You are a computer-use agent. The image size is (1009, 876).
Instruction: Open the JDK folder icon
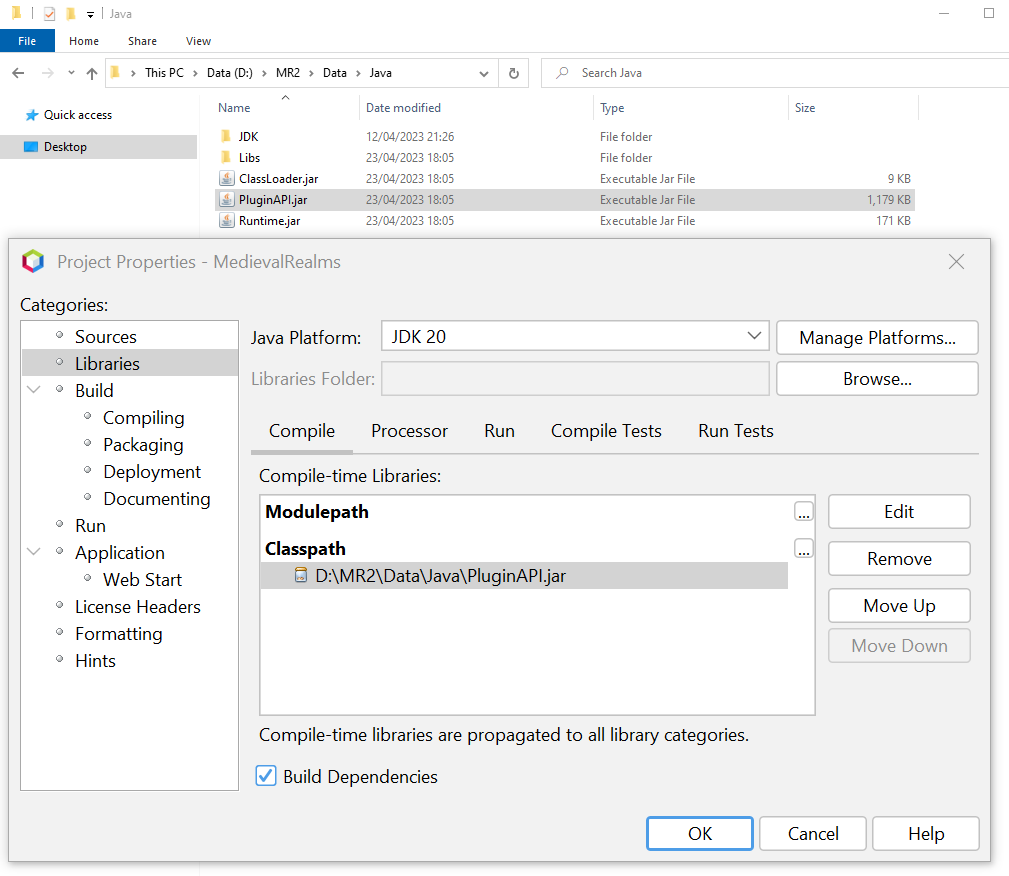coord(226,136)
